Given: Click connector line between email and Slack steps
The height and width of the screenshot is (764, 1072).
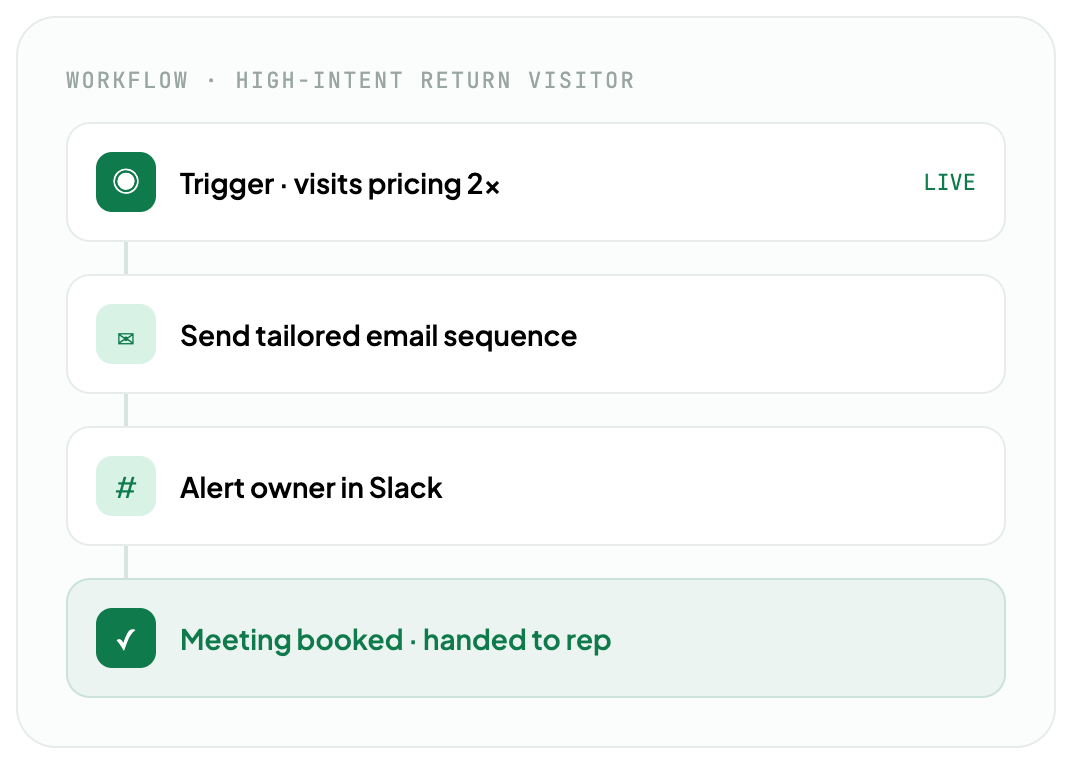Looking at the screenshot, I should pyautogui.click(x=126, y=410).
